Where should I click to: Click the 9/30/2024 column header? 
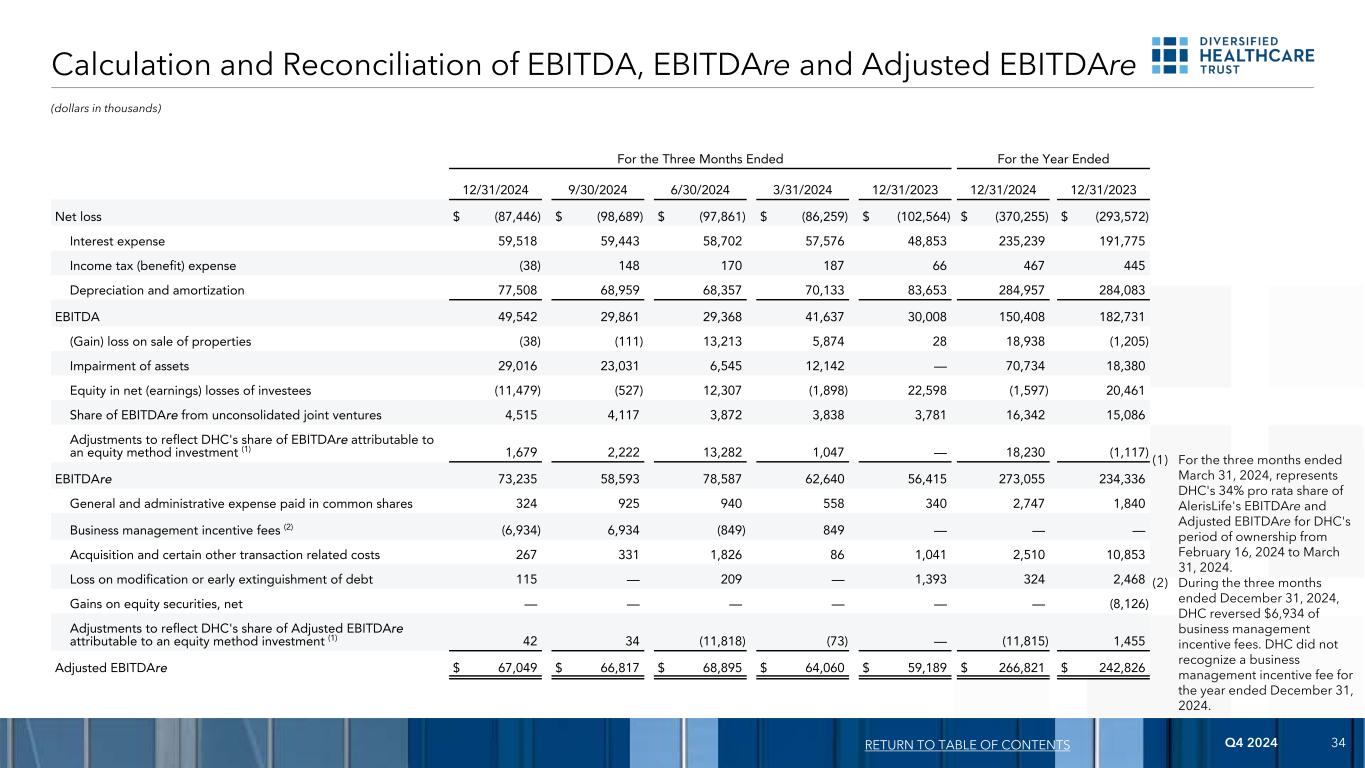pos(597,187)
